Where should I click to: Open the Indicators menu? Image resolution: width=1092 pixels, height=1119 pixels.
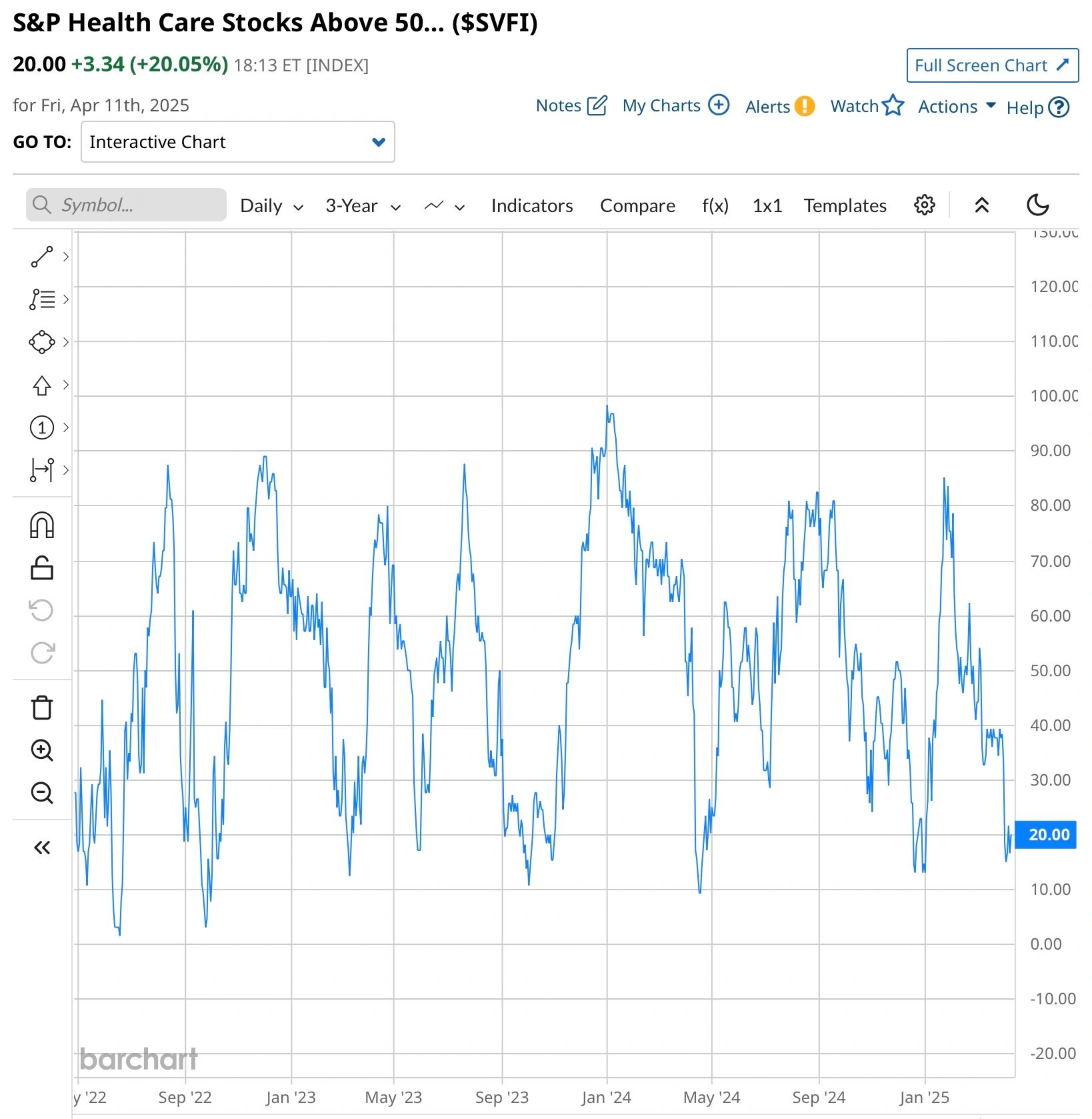[x=532, y=205]
